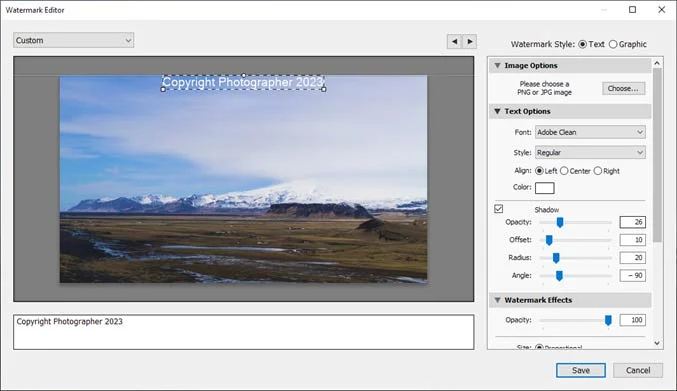The width and height of the screenshot is (677, 391).
Task: Collapse the Watermark Effects section
Action: pos(497,300)
